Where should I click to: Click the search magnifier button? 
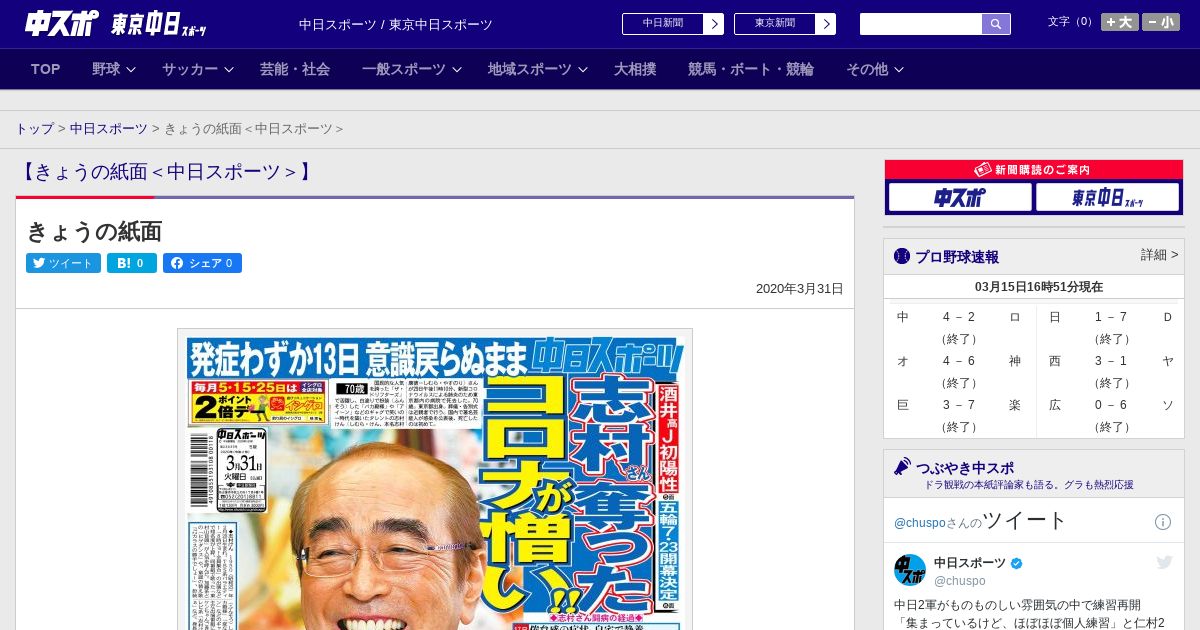point(996,24)
